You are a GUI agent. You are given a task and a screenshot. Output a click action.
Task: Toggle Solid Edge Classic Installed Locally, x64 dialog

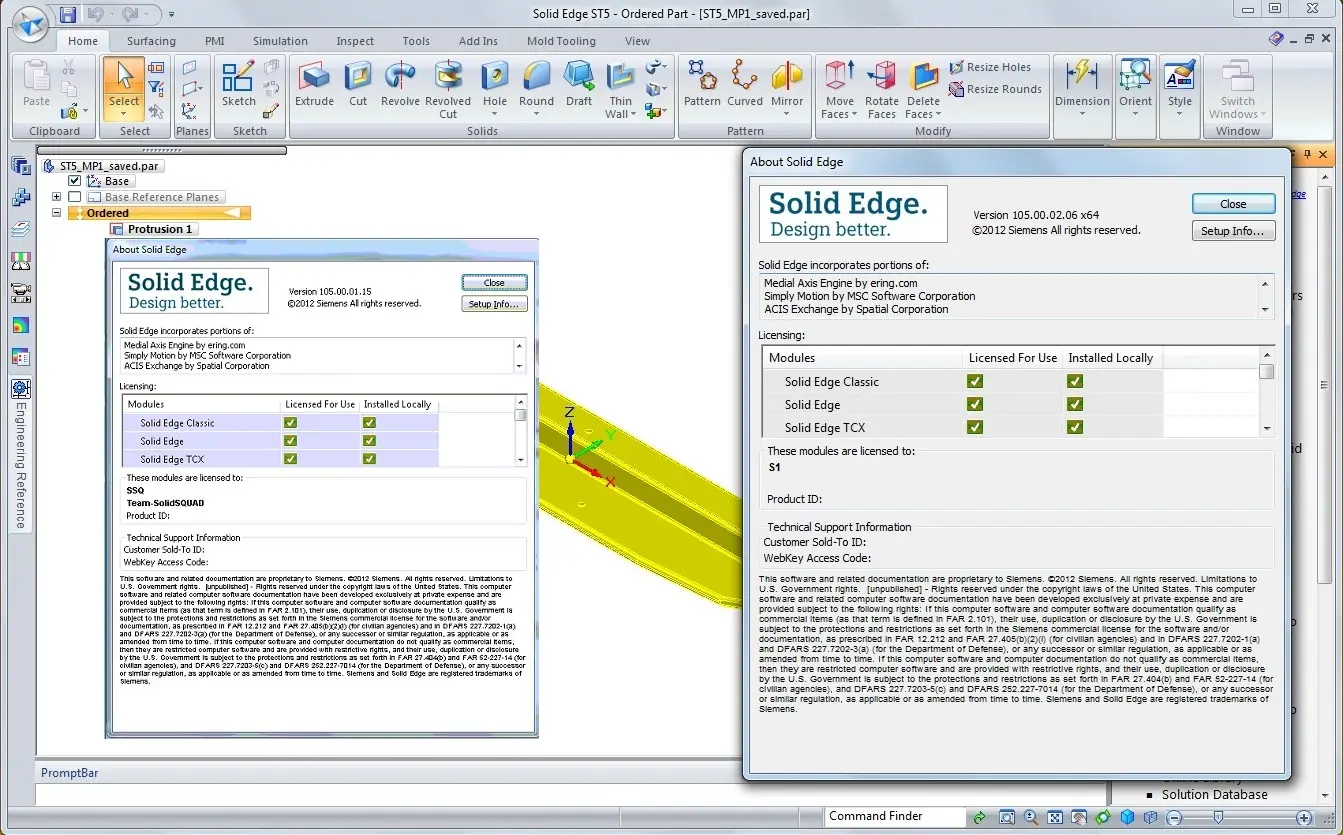1075,381
